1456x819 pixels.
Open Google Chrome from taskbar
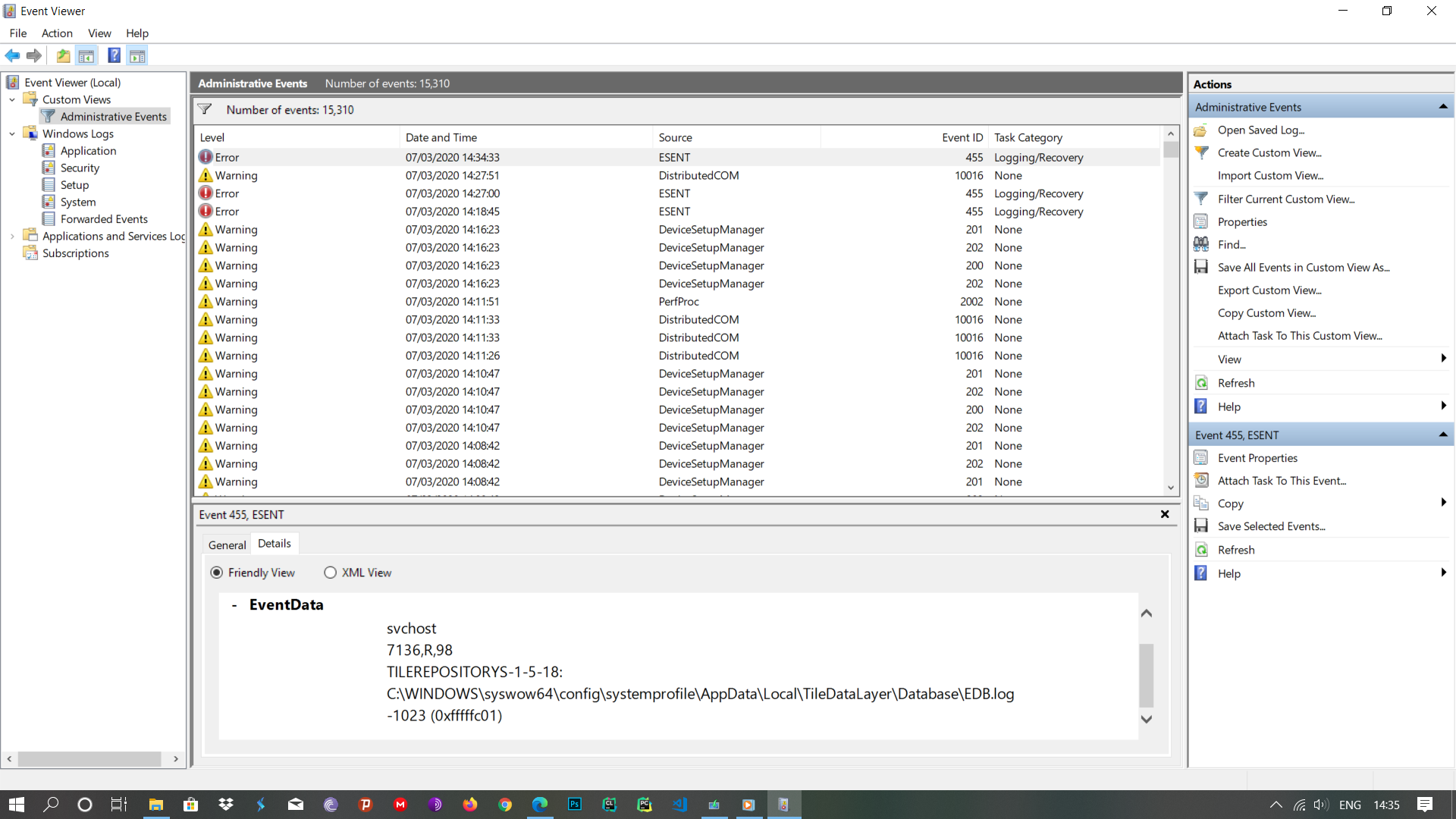pyautogui.click(x=505, y=805)
